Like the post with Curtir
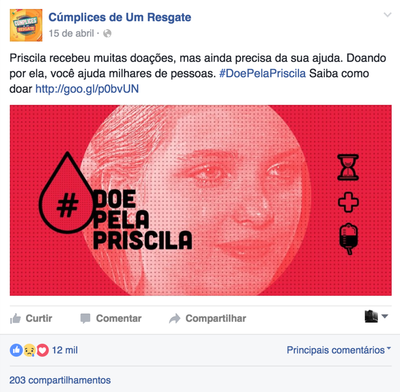 tap(31, 318)
